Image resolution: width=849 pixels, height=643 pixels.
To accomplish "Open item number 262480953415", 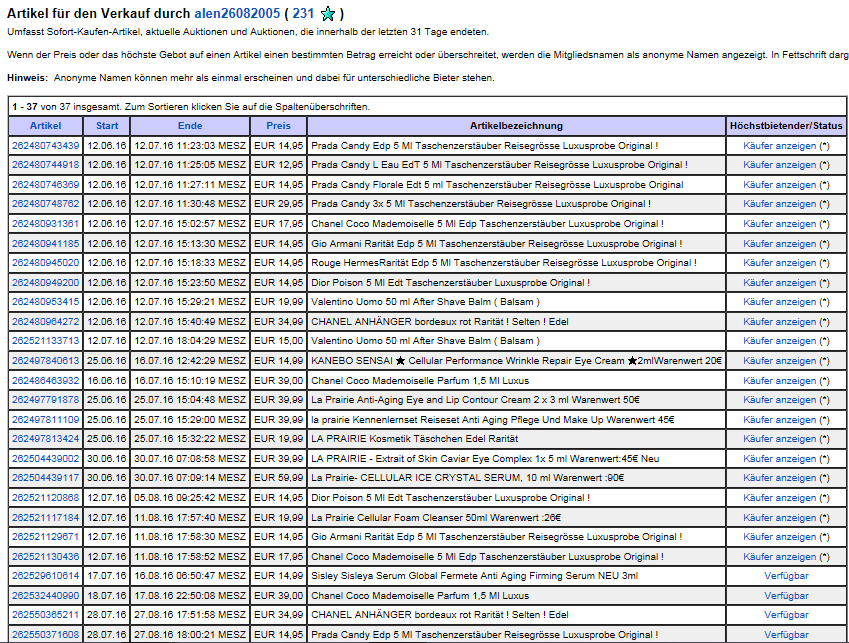I will coord(45,301).
